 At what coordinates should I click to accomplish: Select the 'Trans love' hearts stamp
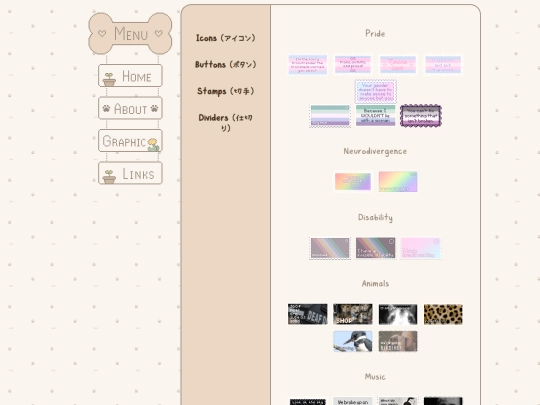[398, 65]
